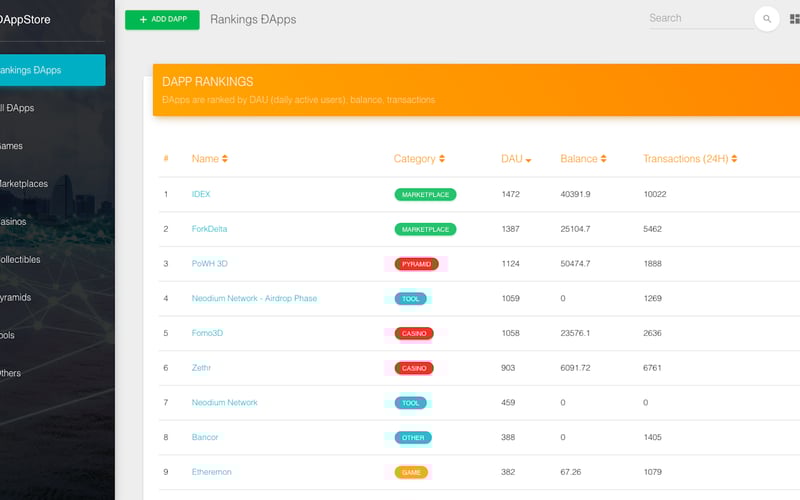Viewport: 800px width, 500px height.
Task: Open the PoWH 3D dapp link
Action: [x=209, y=263]
